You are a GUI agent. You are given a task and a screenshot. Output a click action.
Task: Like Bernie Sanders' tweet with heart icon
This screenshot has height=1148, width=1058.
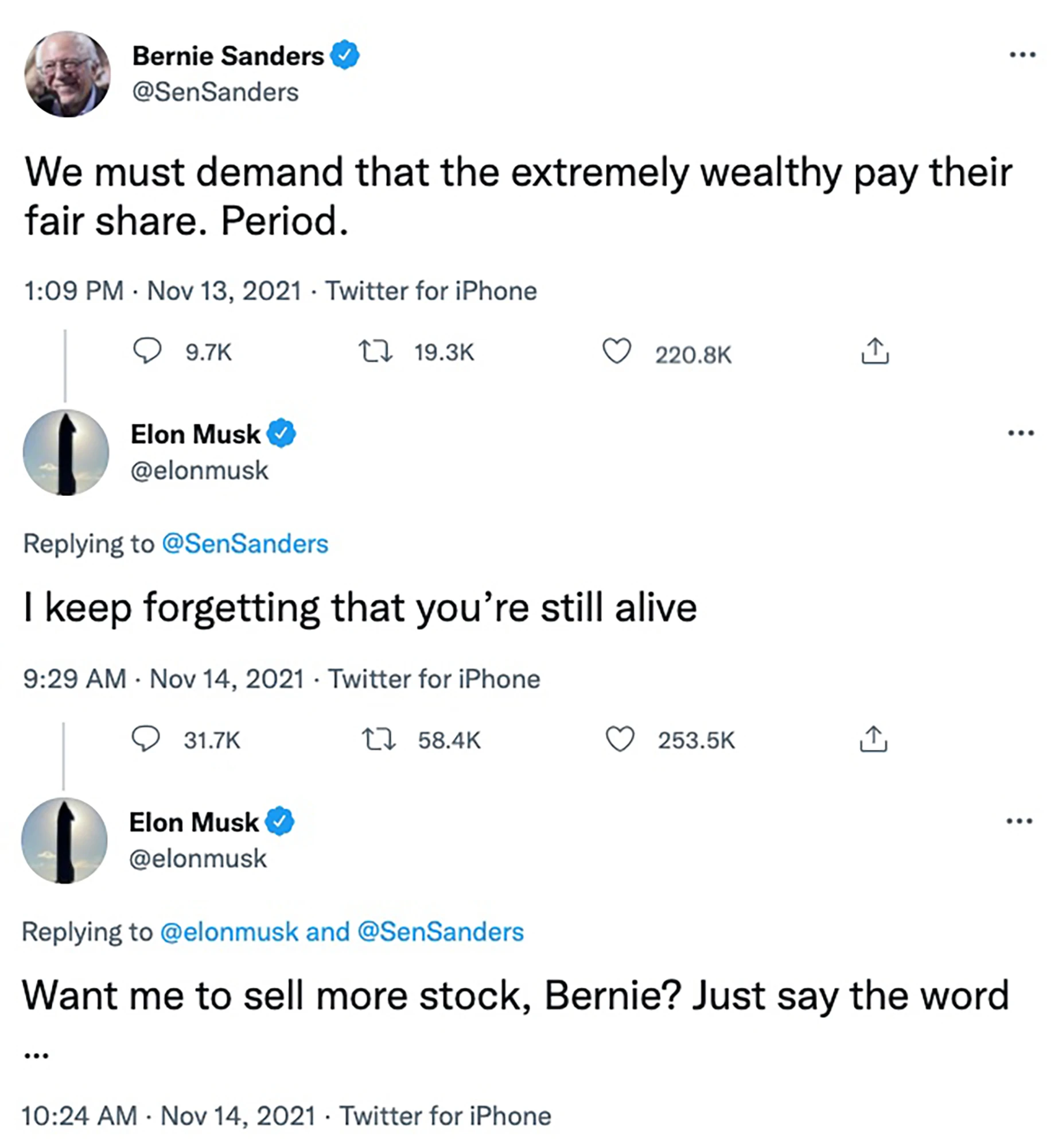click(616, 351)
